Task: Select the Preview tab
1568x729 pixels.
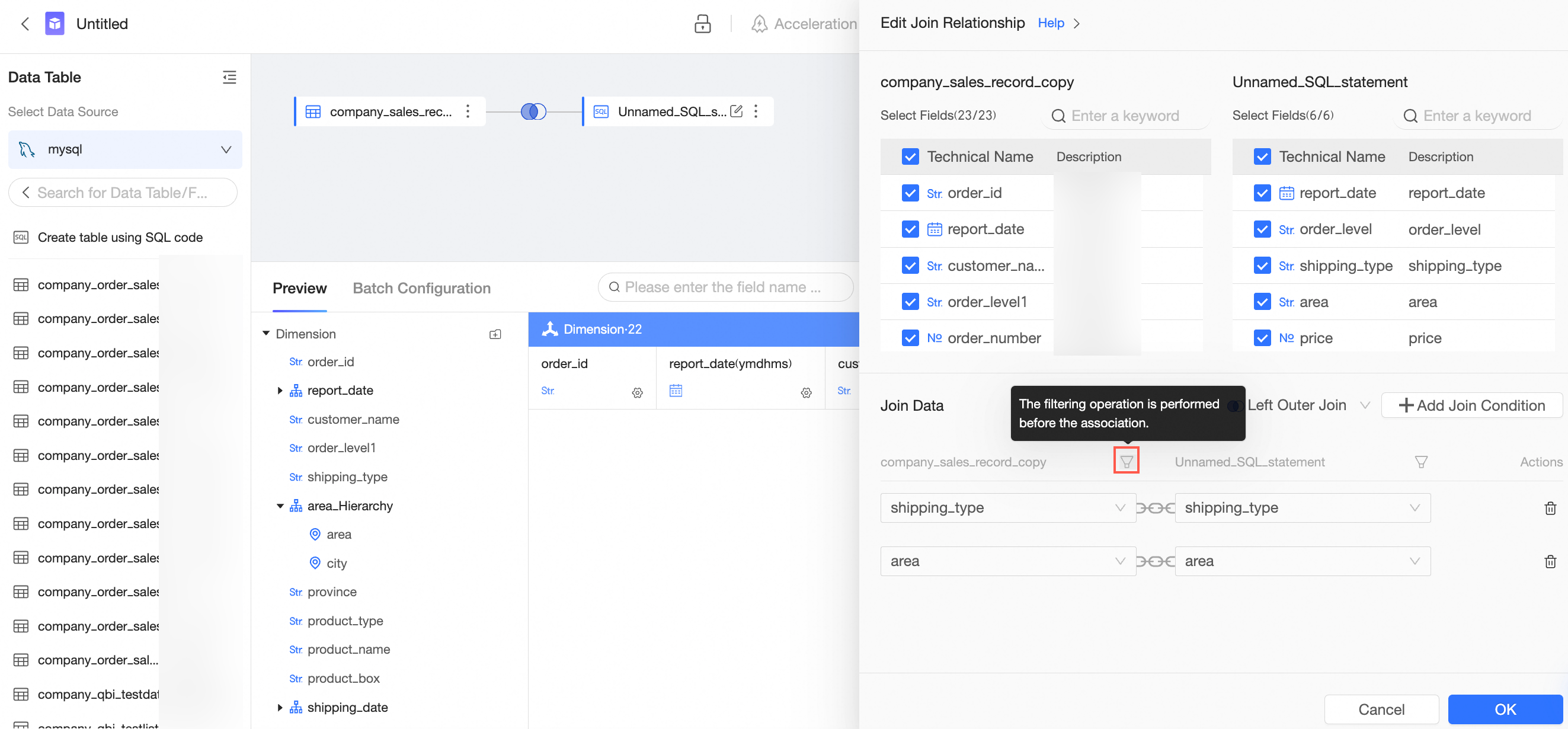Action: pyautogui.click(x=299, y=288)
